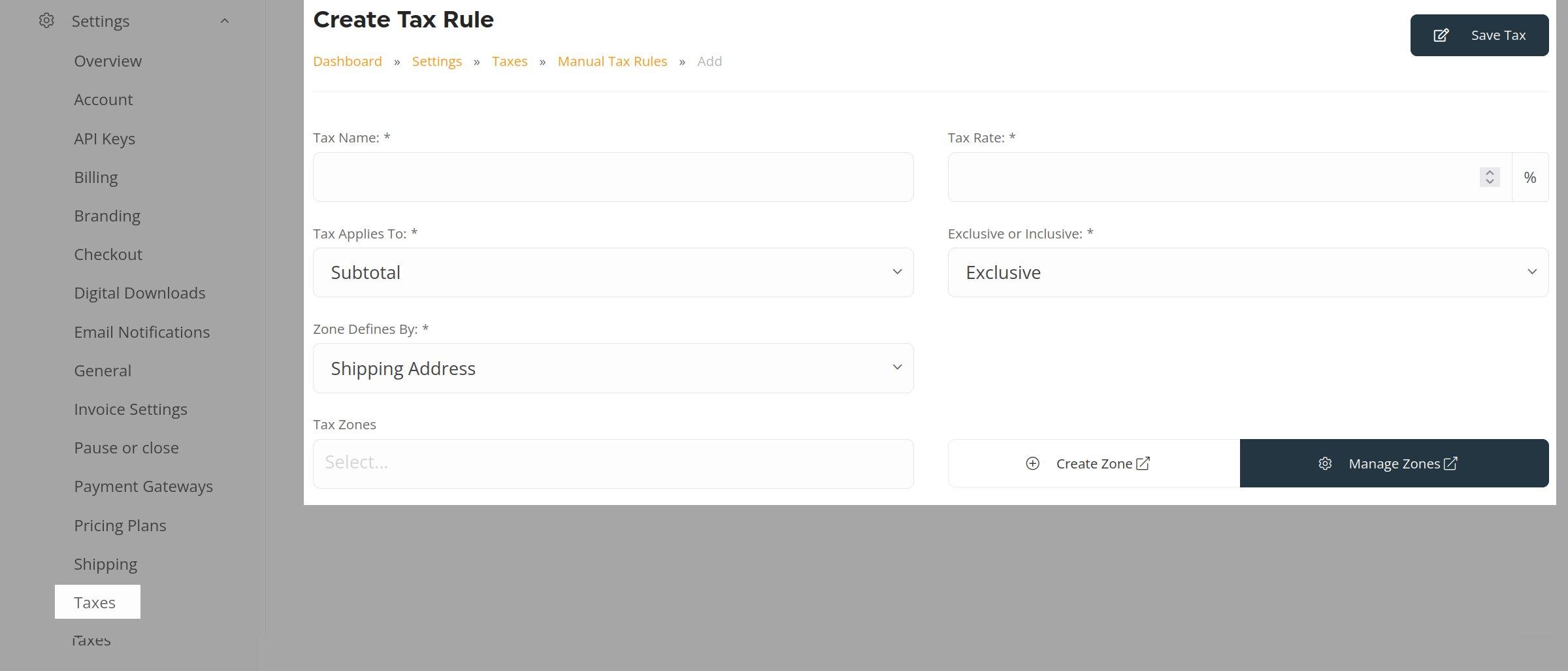Click the gear icon on Manage Zones
This screenshot has width=1568, height=671.
pyautogui.click(x=1325, y=463)
